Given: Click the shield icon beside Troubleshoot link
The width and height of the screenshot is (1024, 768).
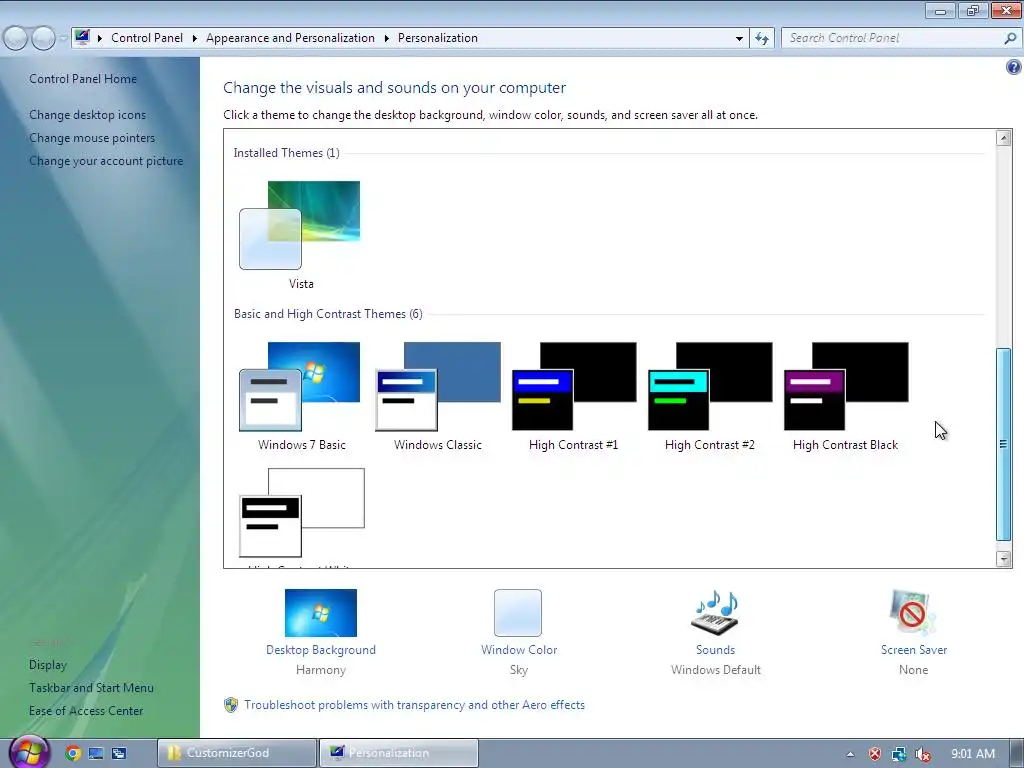Looking at the screenshot, I should click(231, 705).
